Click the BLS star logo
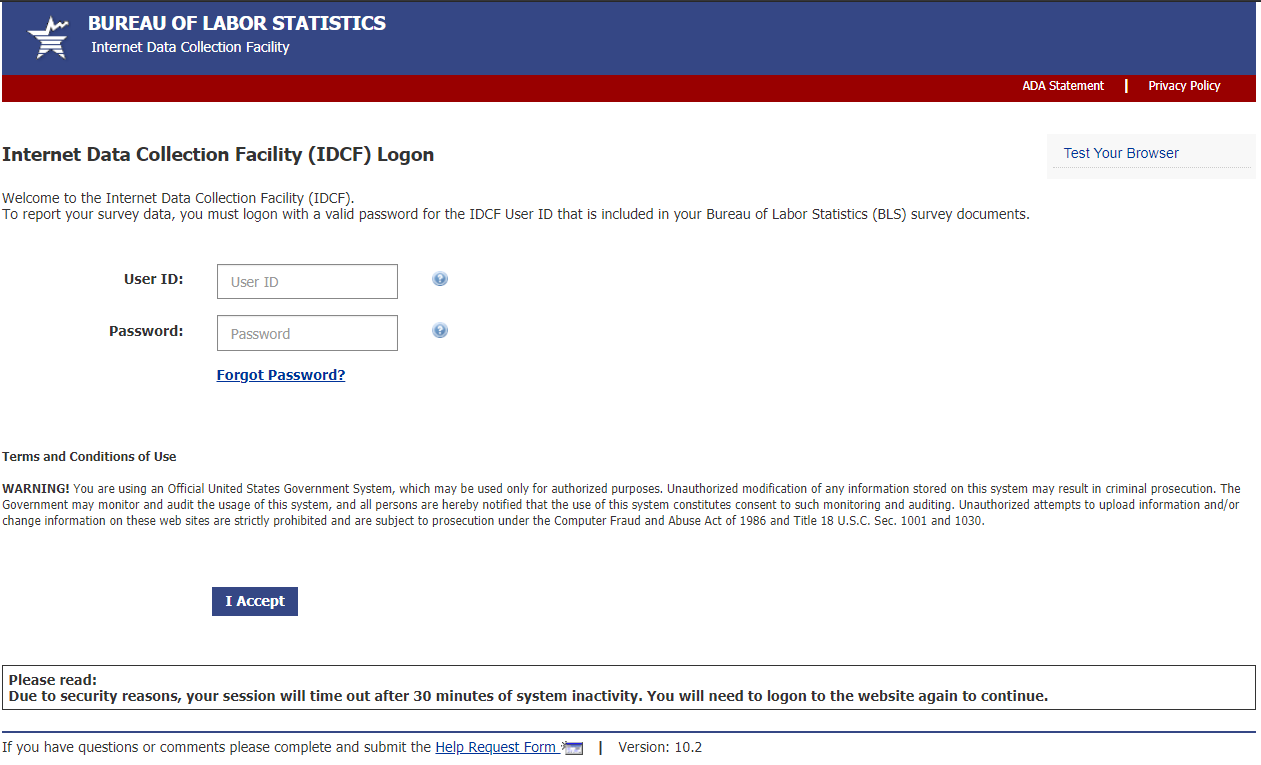Screen dimensions: 1261x765 [x=48, y=38]
